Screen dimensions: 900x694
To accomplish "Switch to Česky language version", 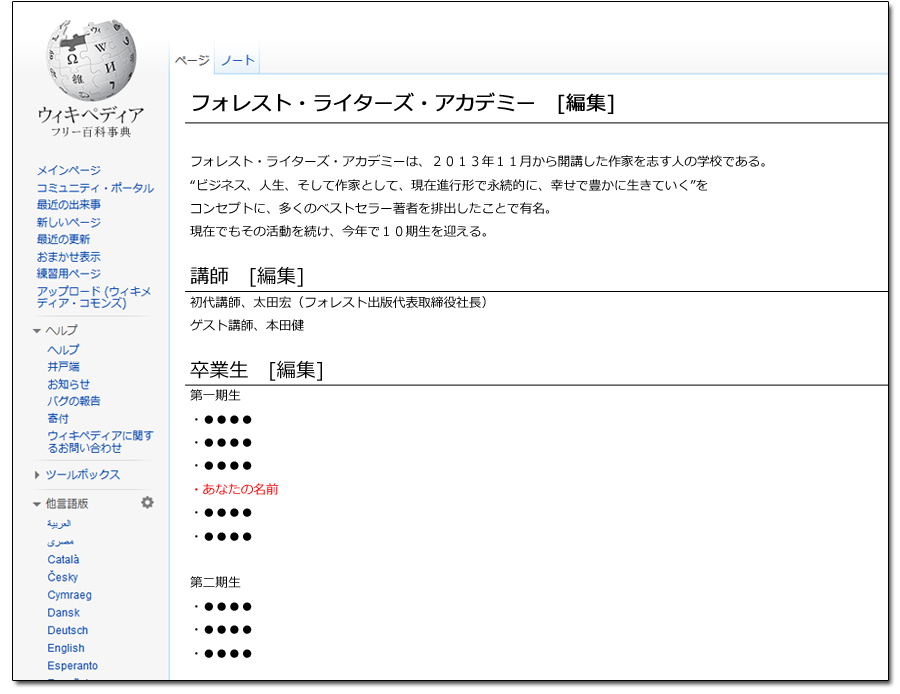I will point(63,577).
